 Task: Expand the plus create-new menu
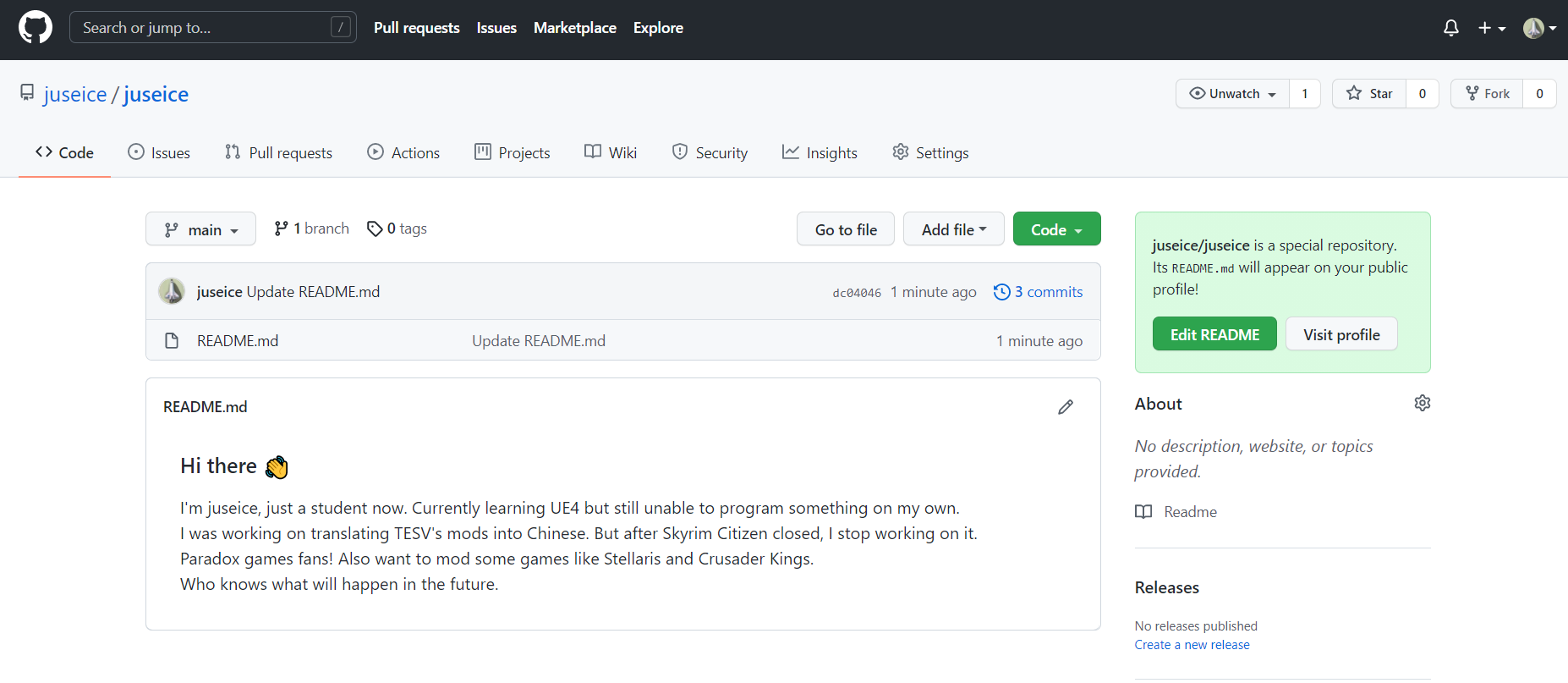point(1492,28)
